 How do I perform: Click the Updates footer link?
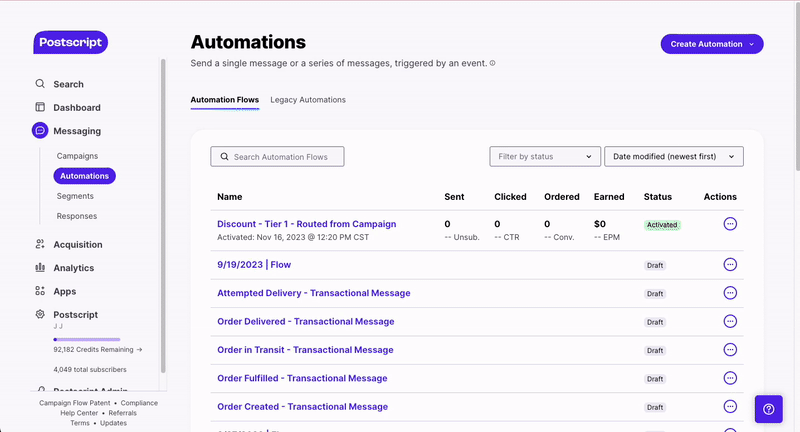click(113, 423)
